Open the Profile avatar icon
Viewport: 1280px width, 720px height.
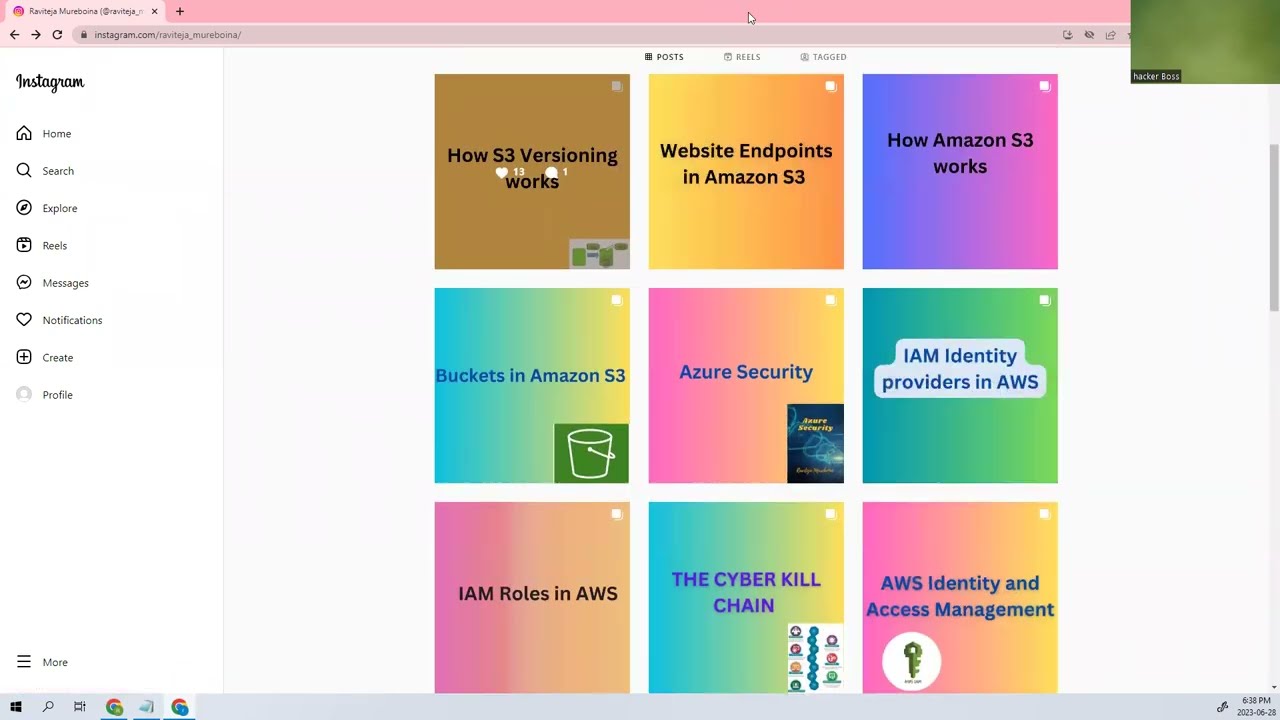tap(24, 395)
